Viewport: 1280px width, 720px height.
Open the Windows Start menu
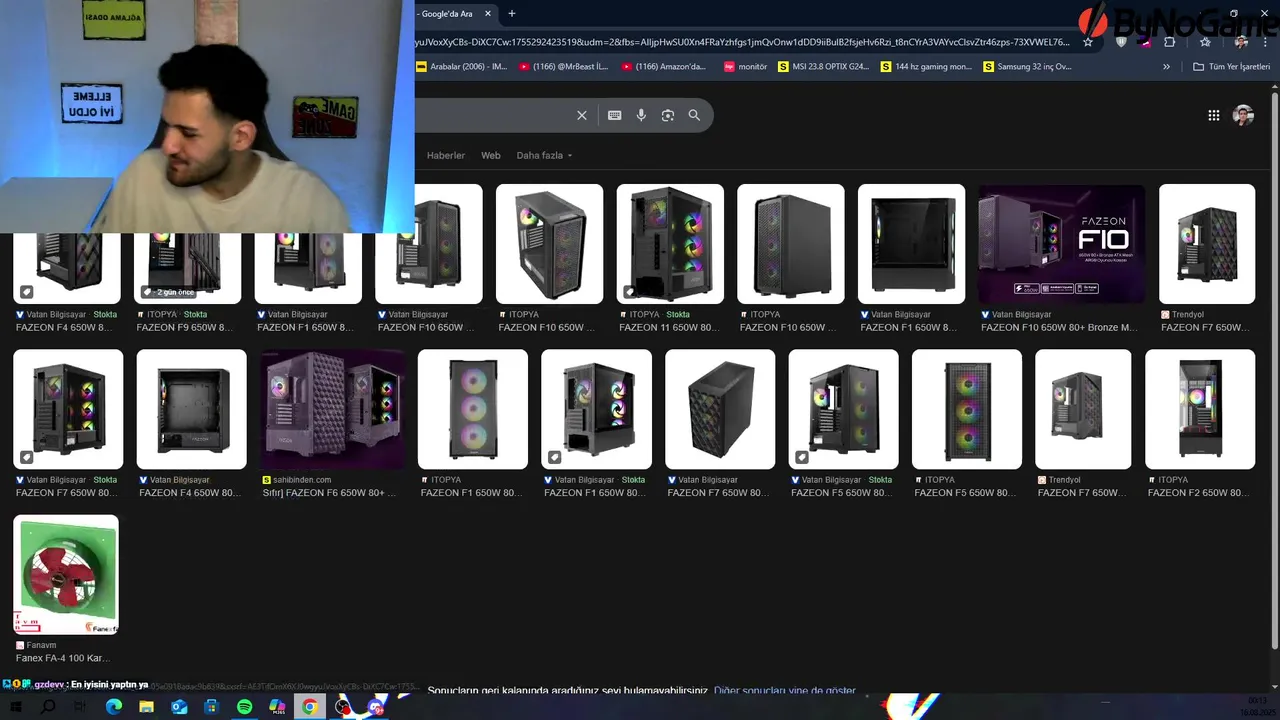[x=15, y=707]
